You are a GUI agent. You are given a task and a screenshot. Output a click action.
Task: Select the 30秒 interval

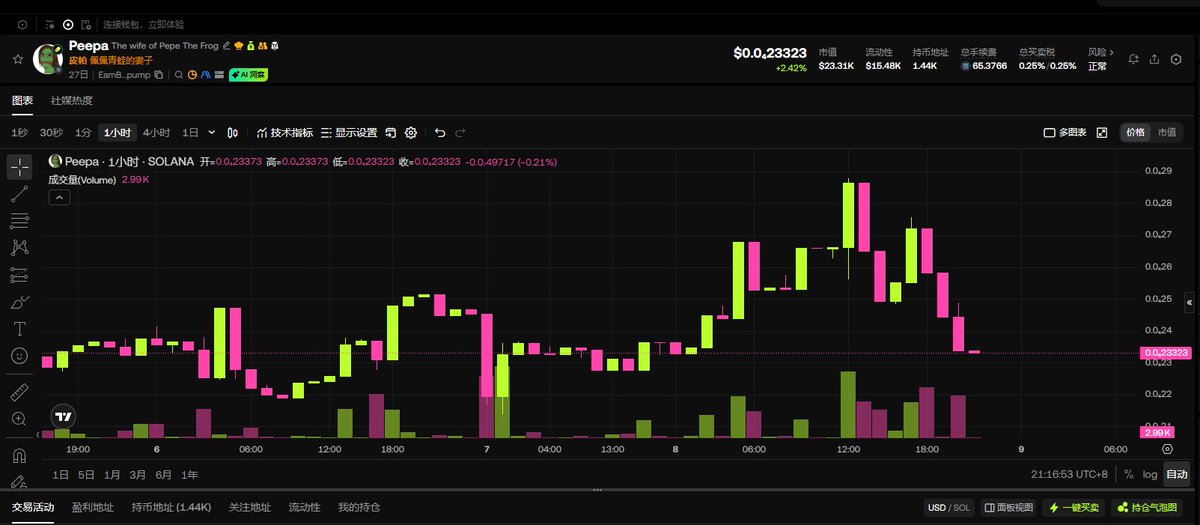(x=51, y=132)
